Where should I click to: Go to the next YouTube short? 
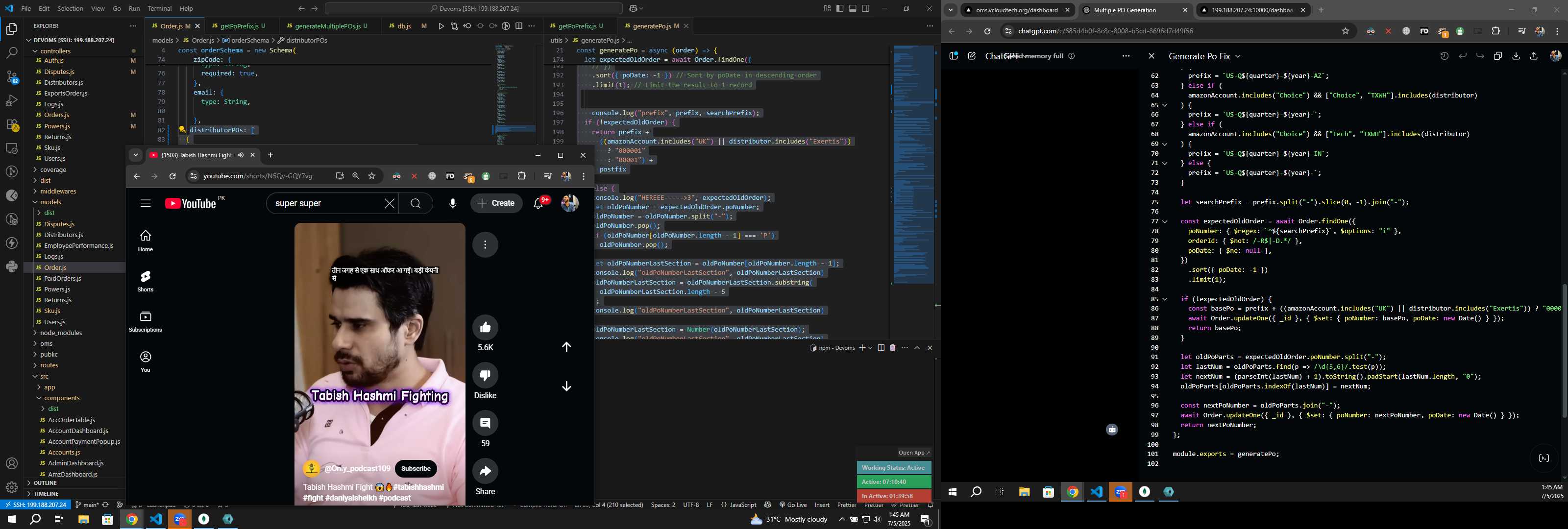(566, 386)
